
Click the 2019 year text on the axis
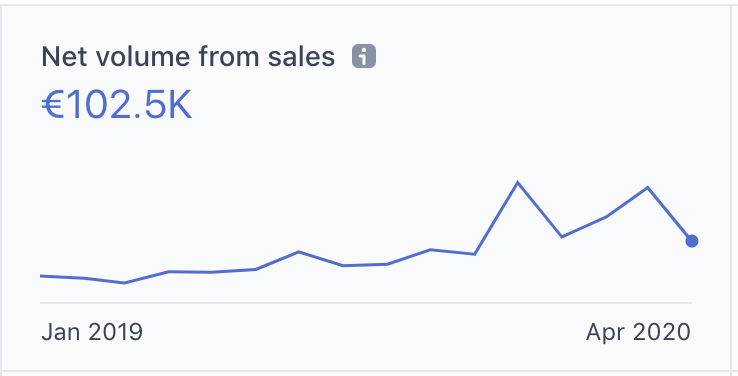coord(115,332)
